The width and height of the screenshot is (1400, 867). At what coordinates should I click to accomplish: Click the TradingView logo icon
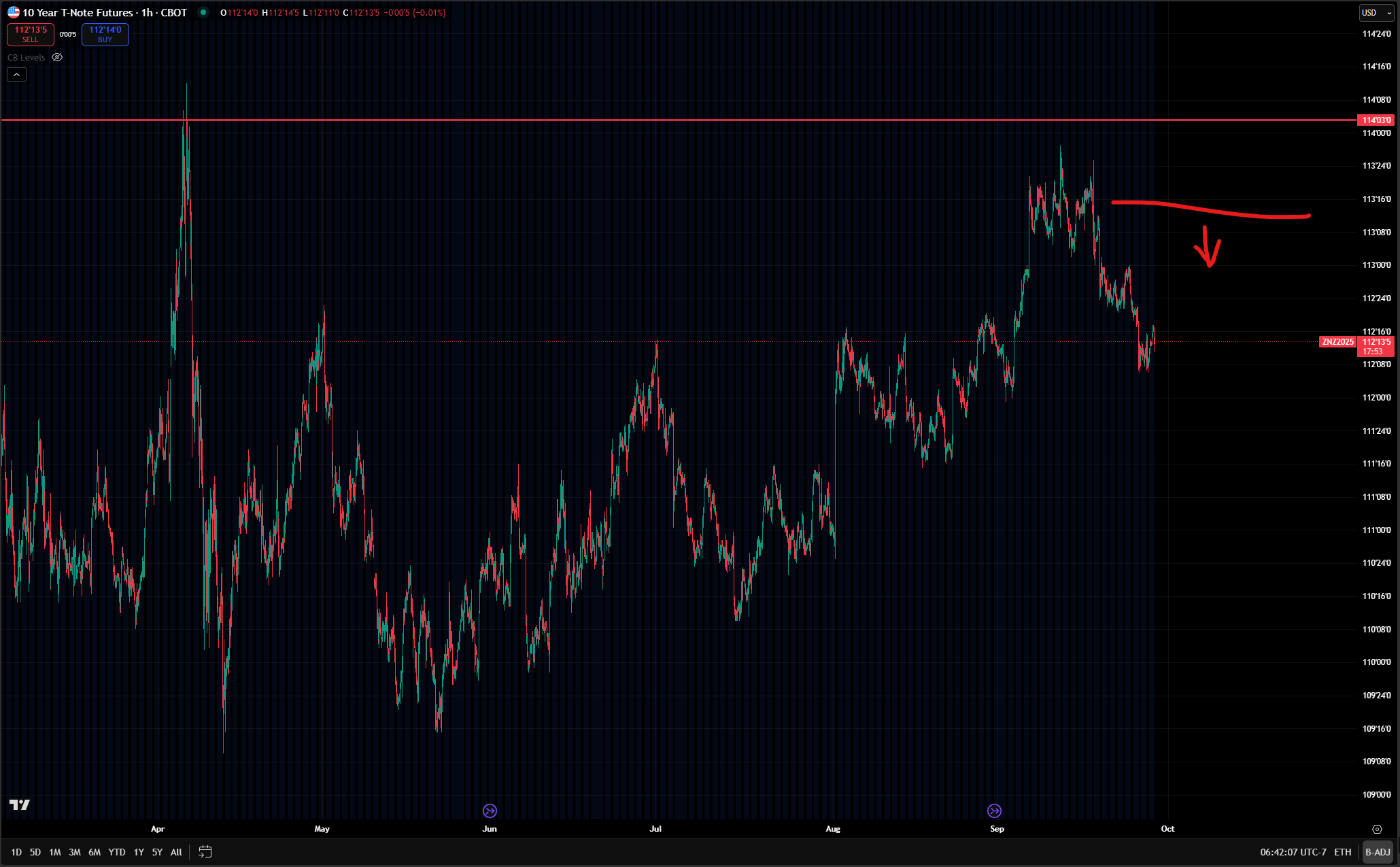tap(19, 805)
